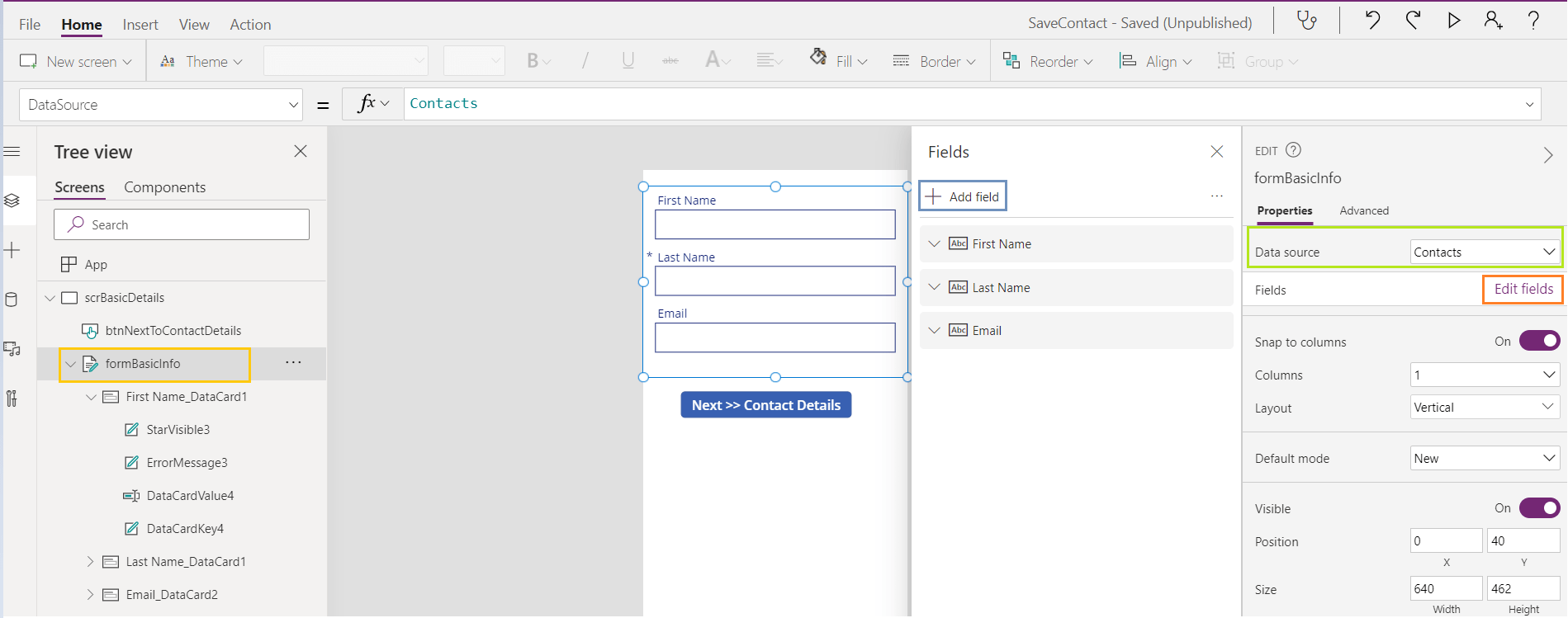The height and width of the screenshot is (618, 1568).
Task: Open the Data sources cylinder icon
Action: (12, 300)
